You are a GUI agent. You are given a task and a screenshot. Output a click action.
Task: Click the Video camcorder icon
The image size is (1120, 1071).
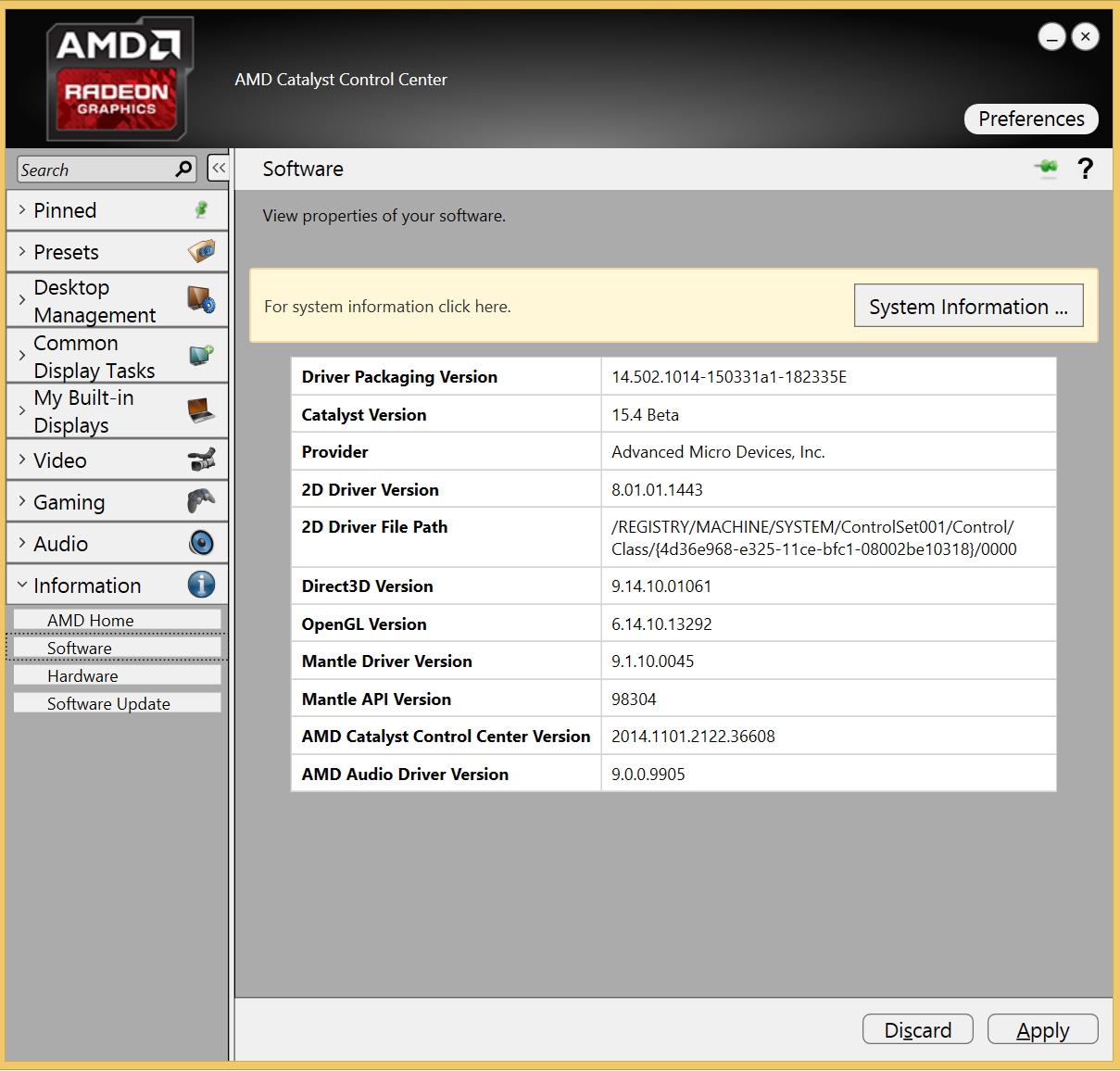[201, 460]
